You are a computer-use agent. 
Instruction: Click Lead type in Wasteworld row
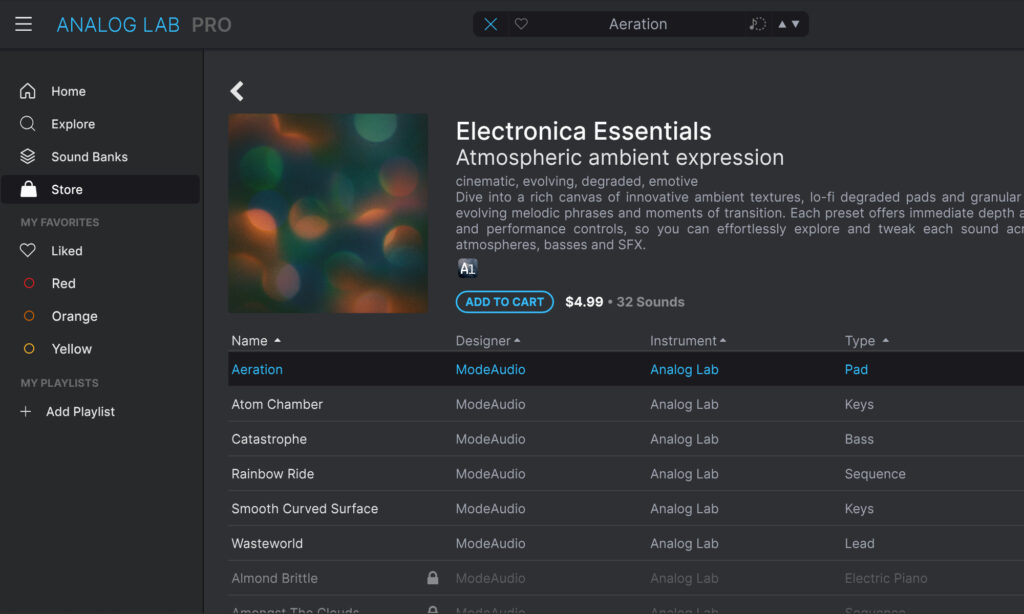tap(859, 543)
